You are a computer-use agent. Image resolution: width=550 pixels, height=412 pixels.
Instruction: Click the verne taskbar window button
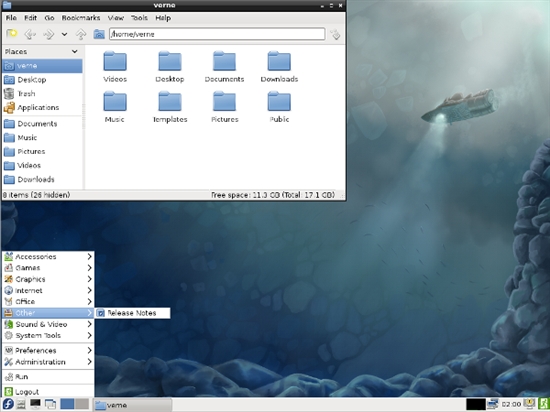[x=133, y=405]
